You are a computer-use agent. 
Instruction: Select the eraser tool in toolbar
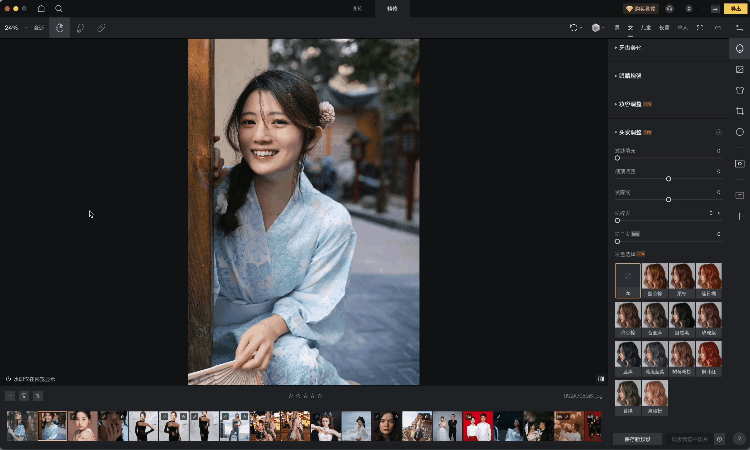[x=101, y=28]
